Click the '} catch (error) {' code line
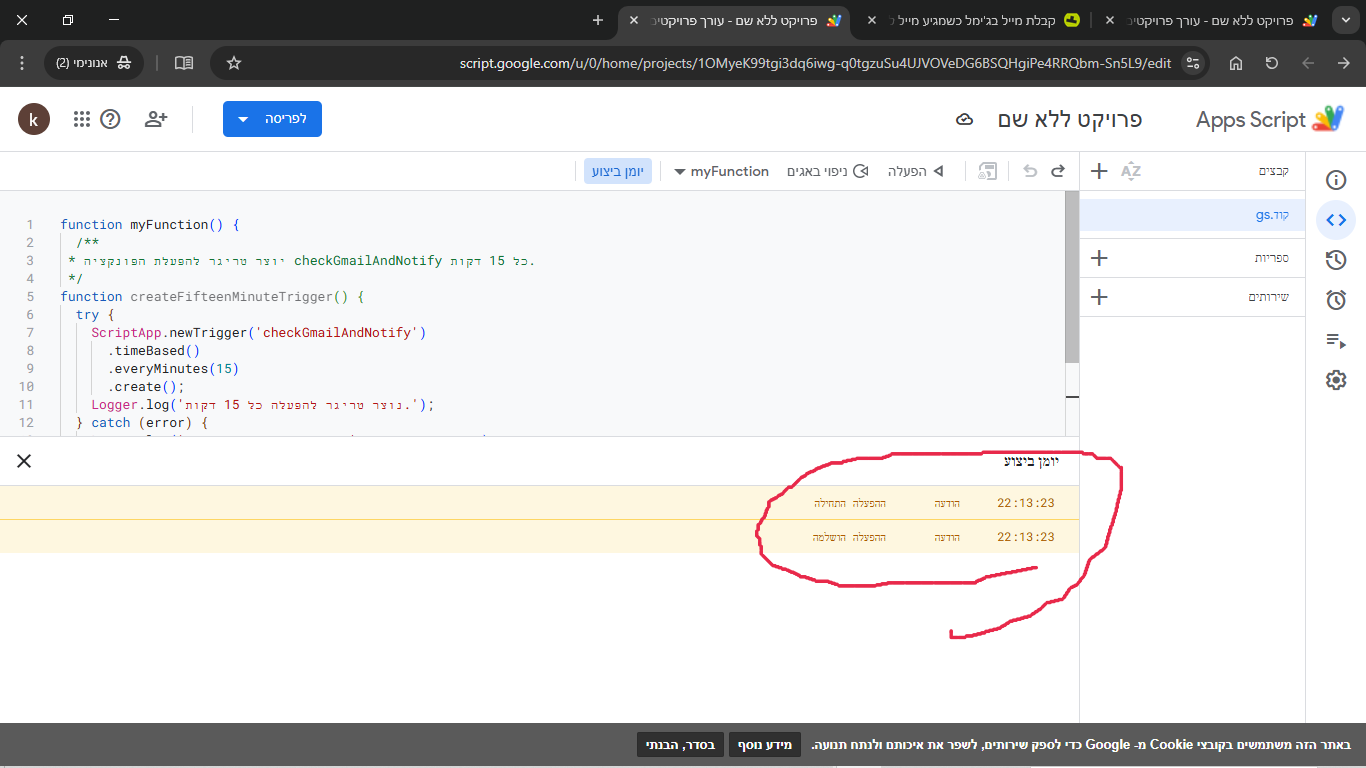 [x=142, y=423]
